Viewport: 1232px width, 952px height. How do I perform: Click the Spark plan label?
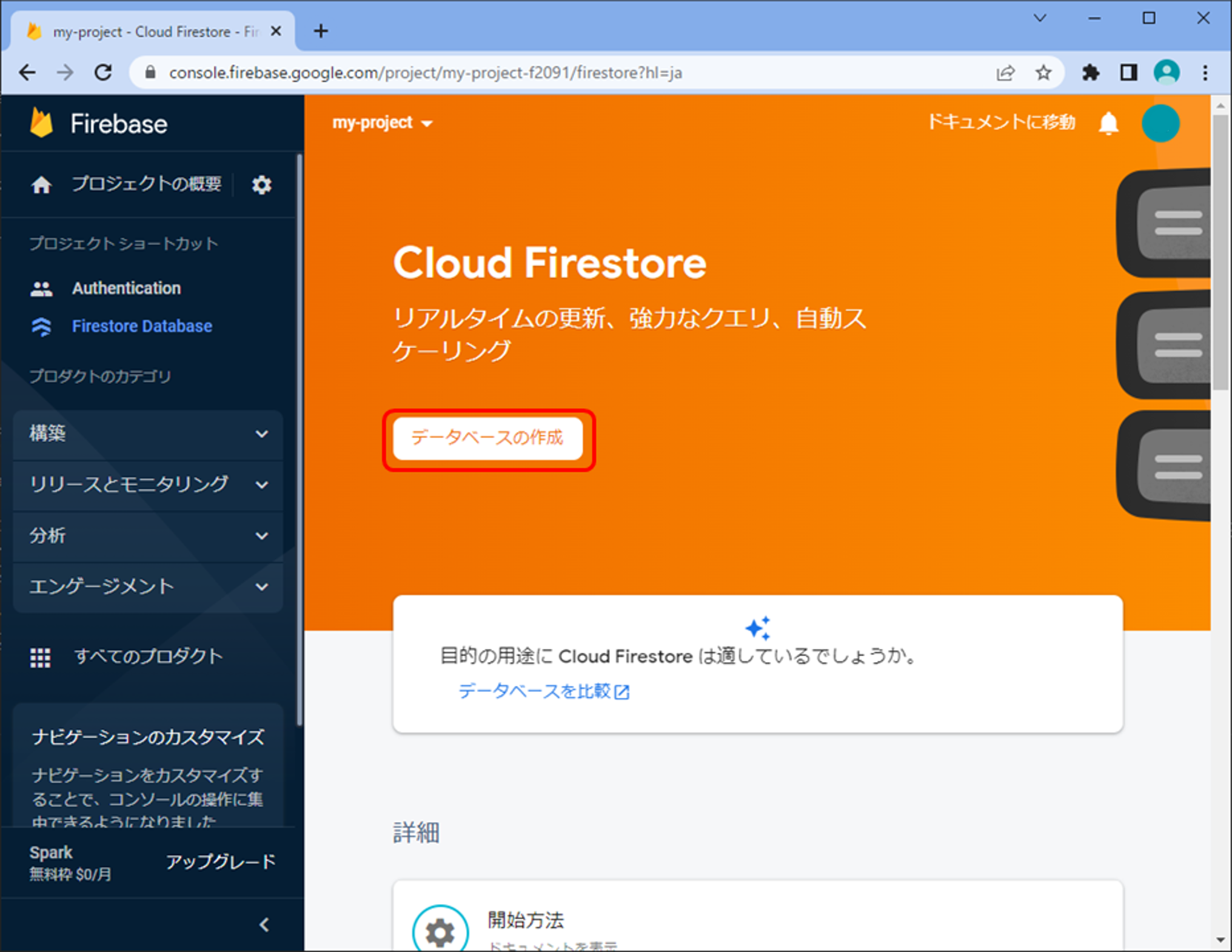click(51, 853)
